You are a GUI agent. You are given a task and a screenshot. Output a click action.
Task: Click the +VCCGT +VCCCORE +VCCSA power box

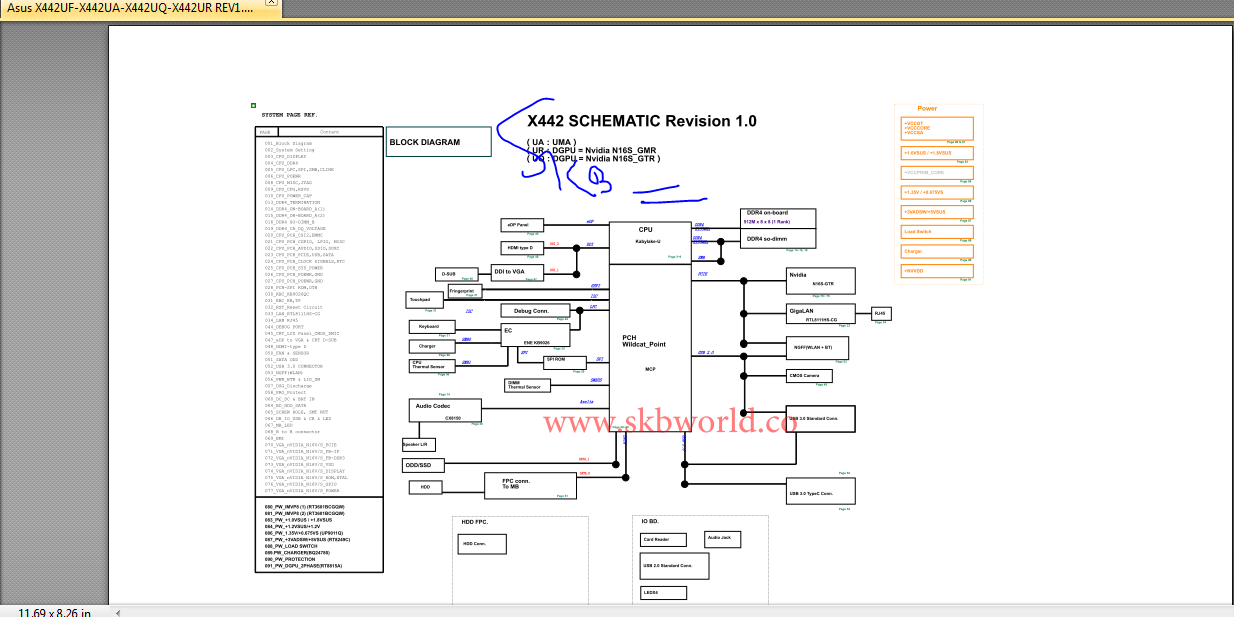937,127
